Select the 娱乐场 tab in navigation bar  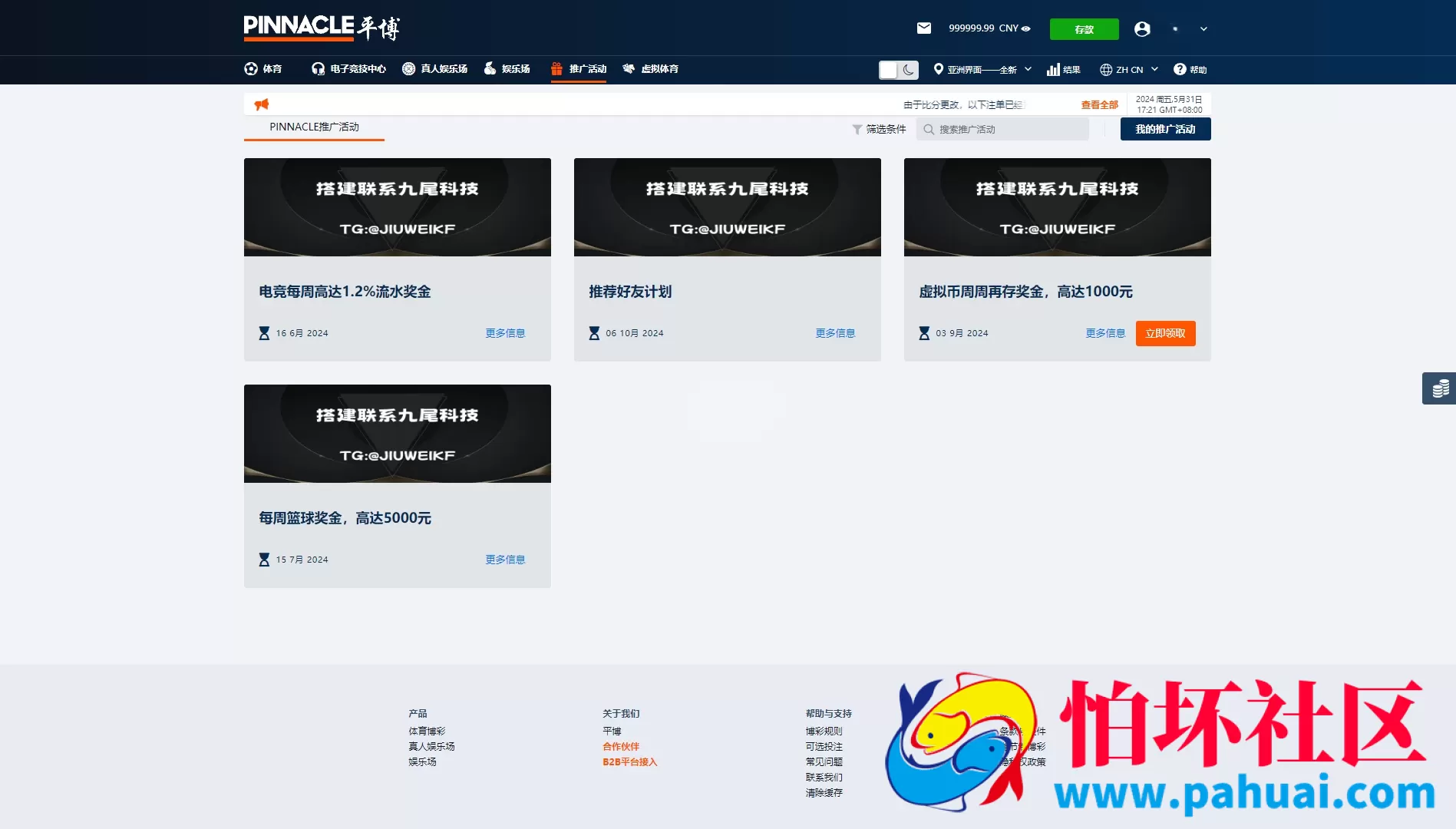click(507, 69)
